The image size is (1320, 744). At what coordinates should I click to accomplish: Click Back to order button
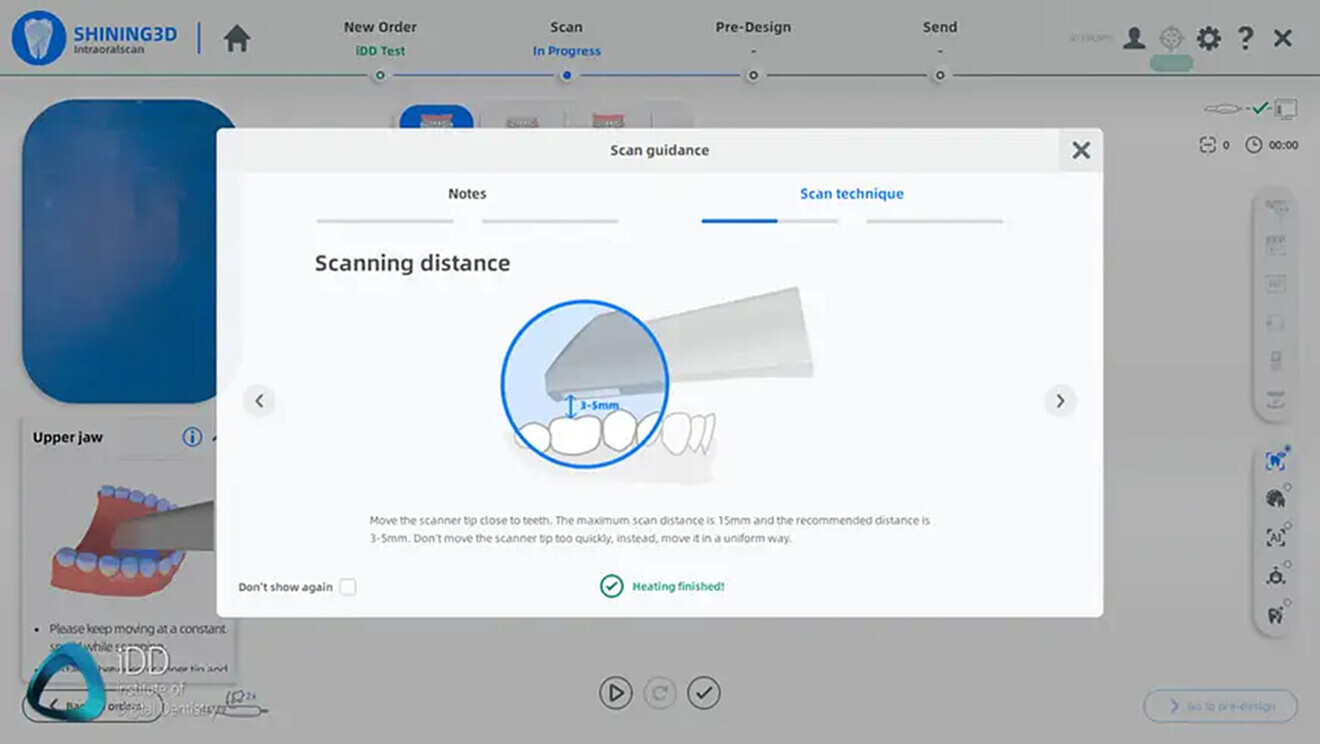pos(90,705)
